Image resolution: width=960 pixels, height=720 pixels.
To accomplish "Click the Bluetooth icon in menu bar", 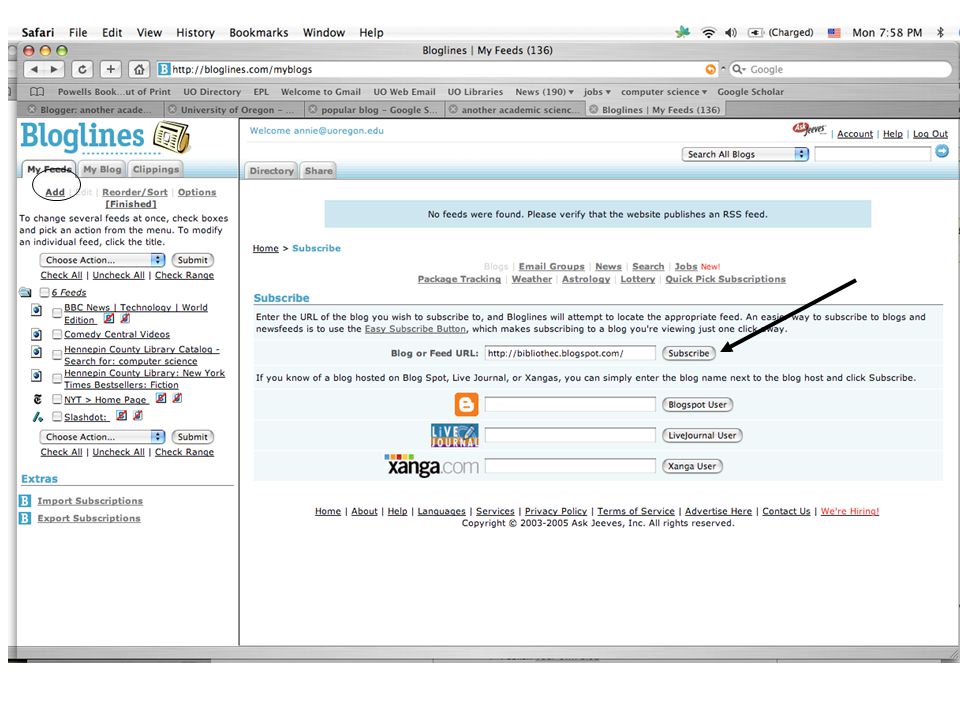I will pos(940,32).
